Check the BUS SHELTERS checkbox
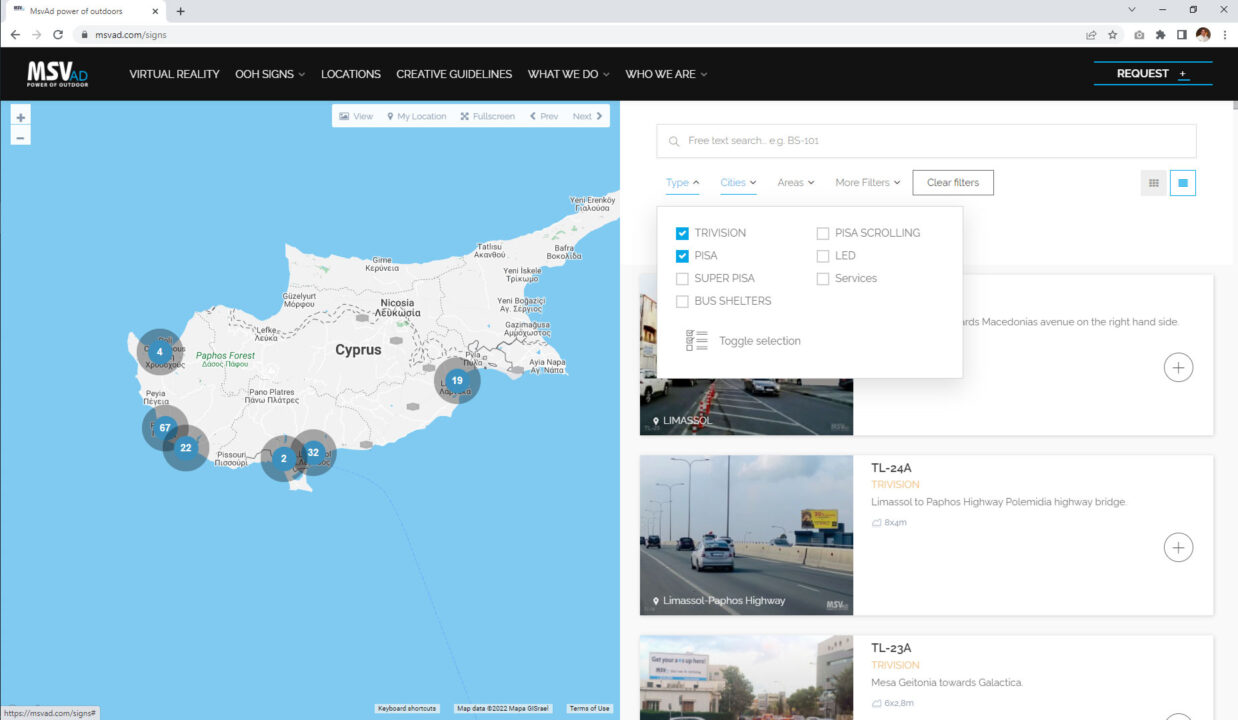Image resolution: width=1238 pixels, height=720 pixels. coord(682,301)
